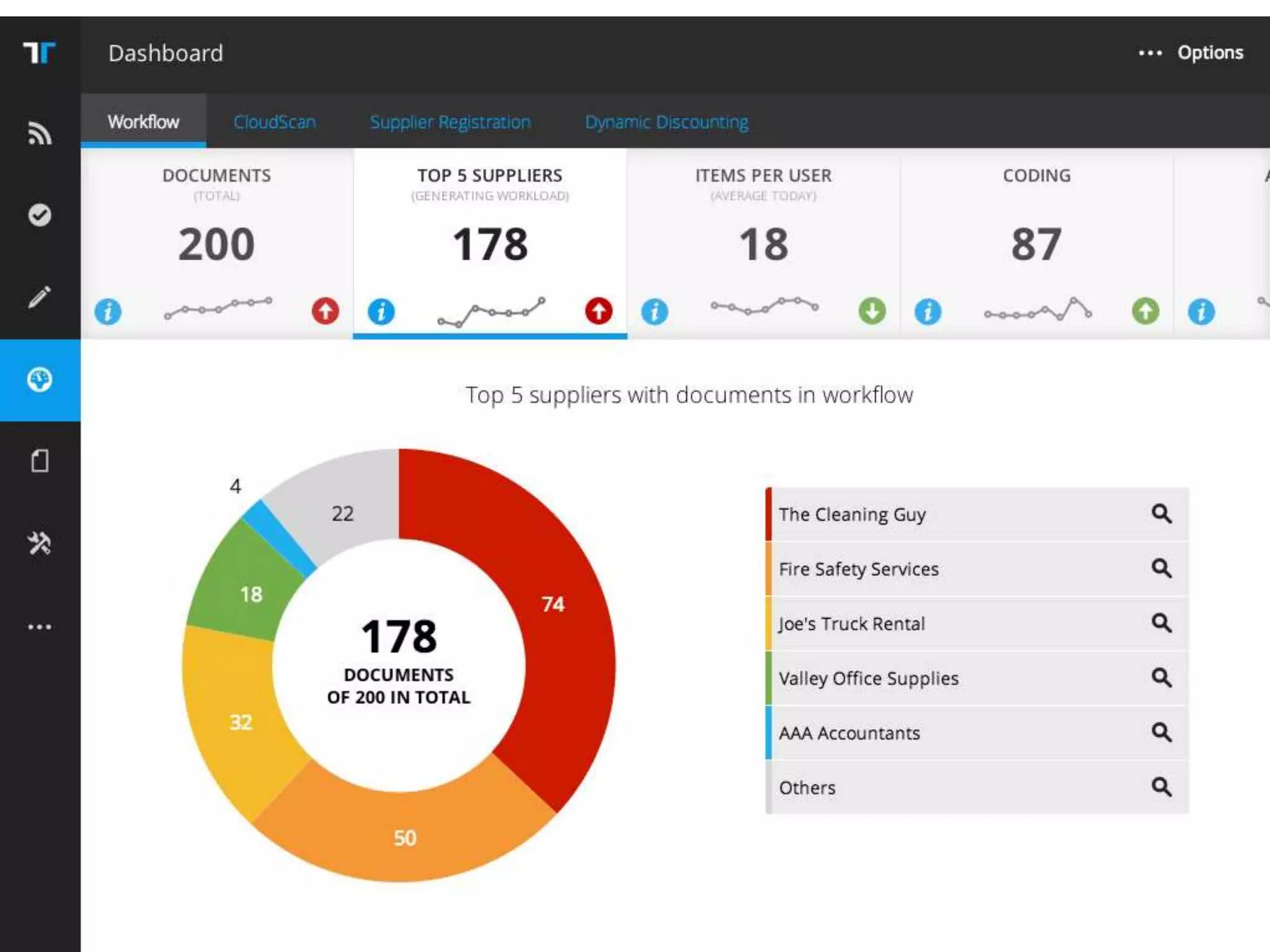Select the Fire Safety Services row
Viewport: 1270px width, 952px height.
tap(859, 569)
